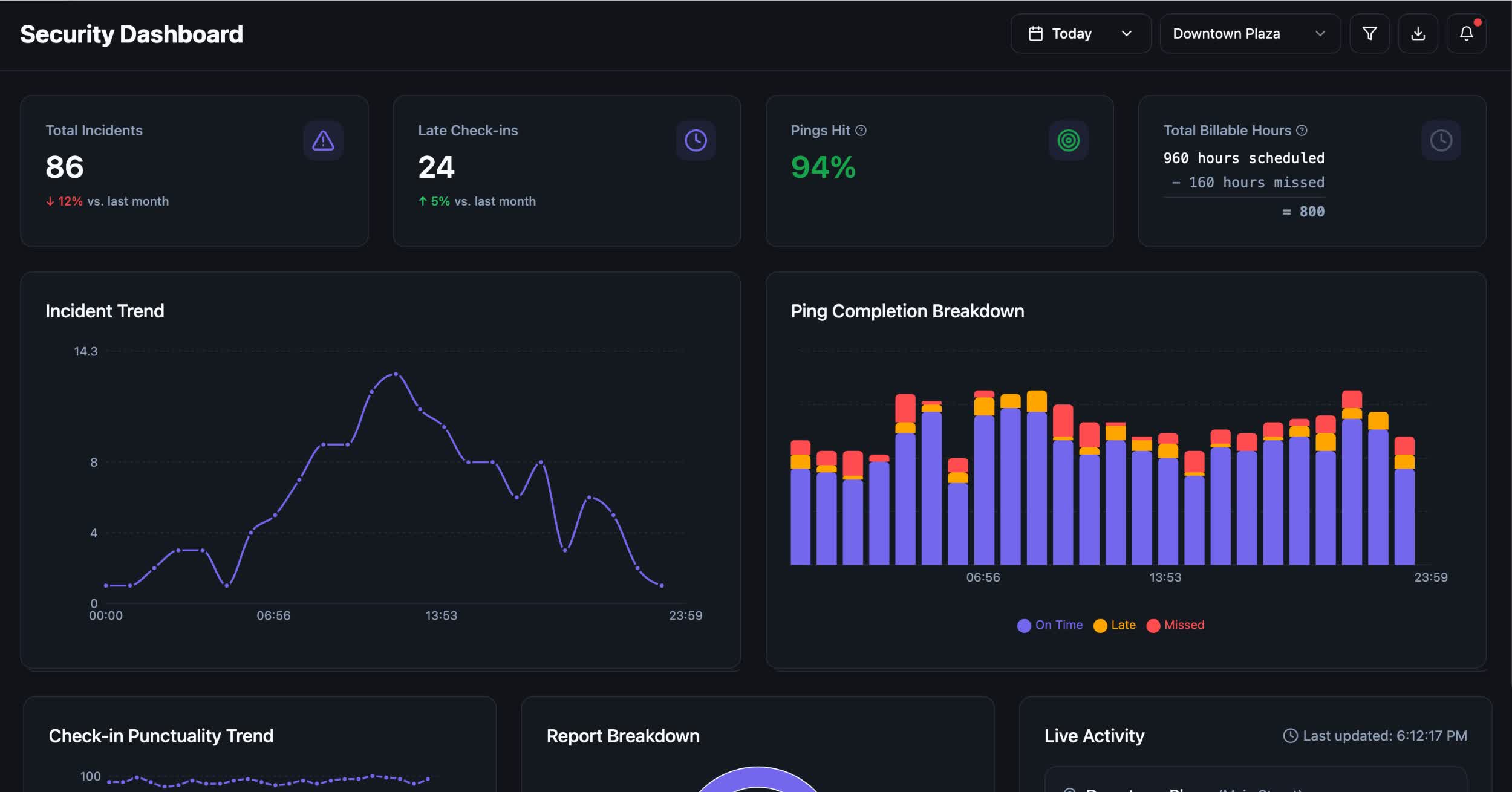Click the Security Dashboard title

click(x=131, y=34)
